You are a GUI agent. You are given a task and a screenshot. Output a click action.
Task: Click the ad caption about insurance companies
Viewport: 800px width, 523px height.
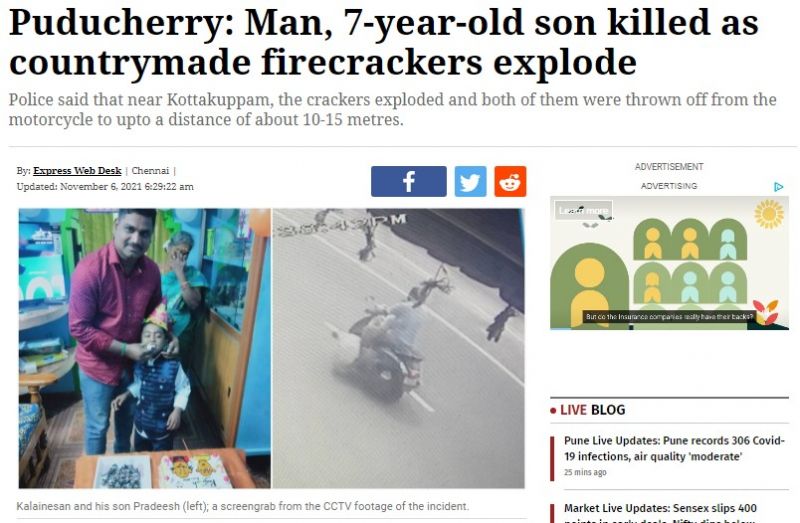point(669,317)
